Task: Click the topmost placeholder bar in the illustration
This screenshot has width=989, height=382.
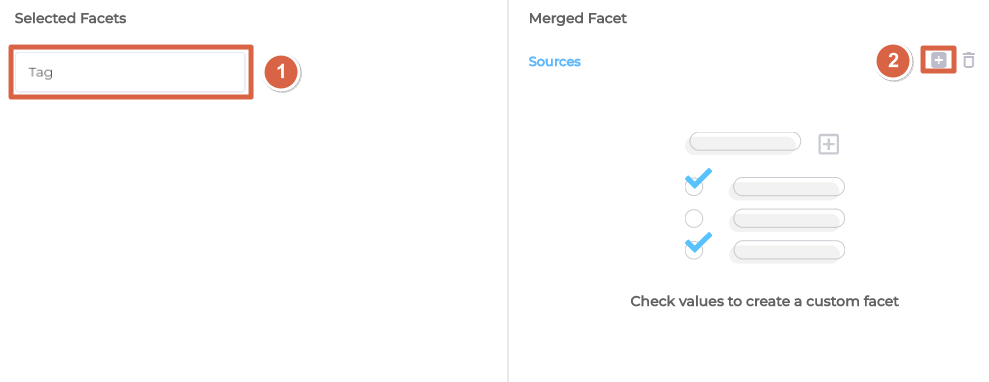Action: tap(744, 142)
